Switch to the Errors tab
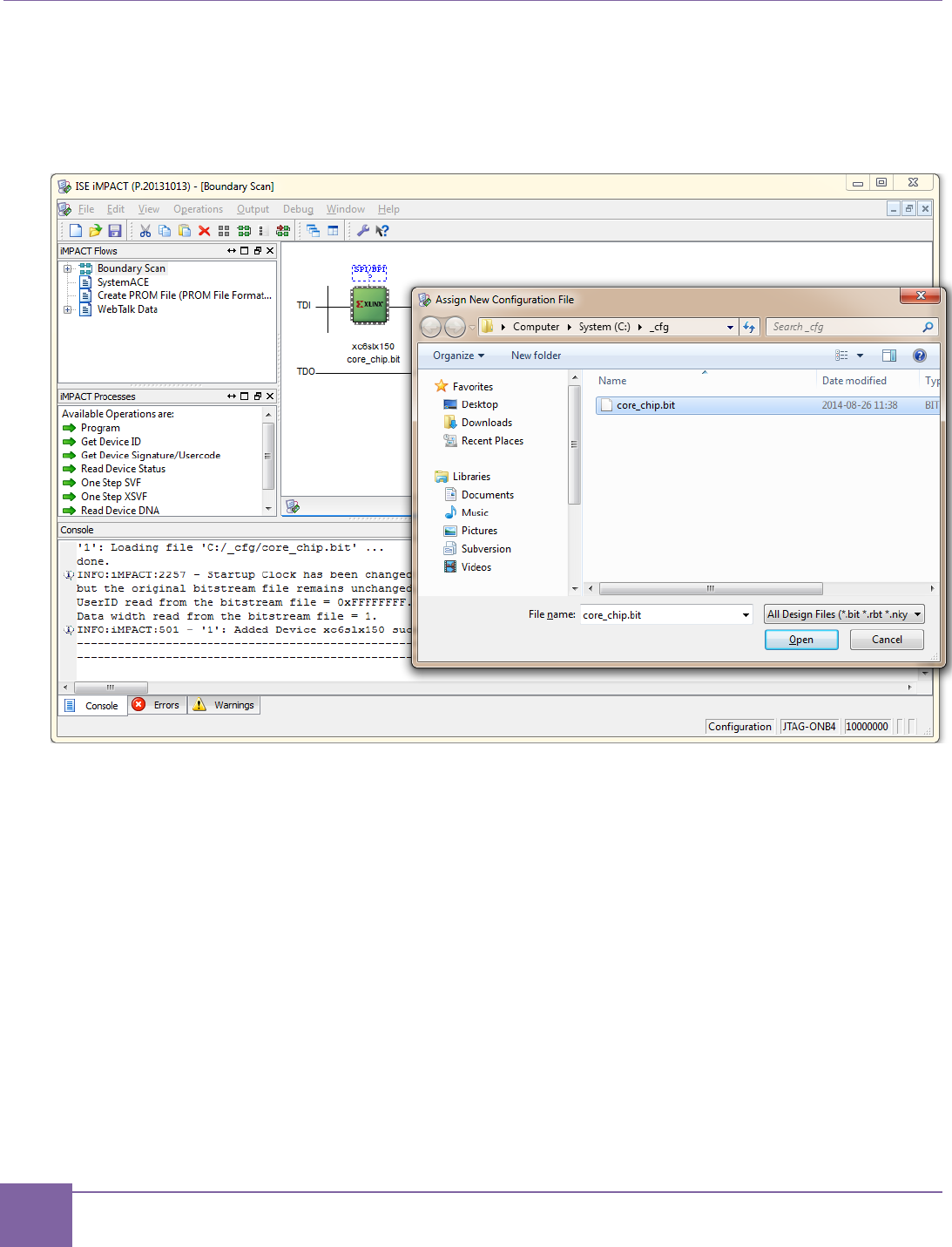 click(x=158, y=705)
